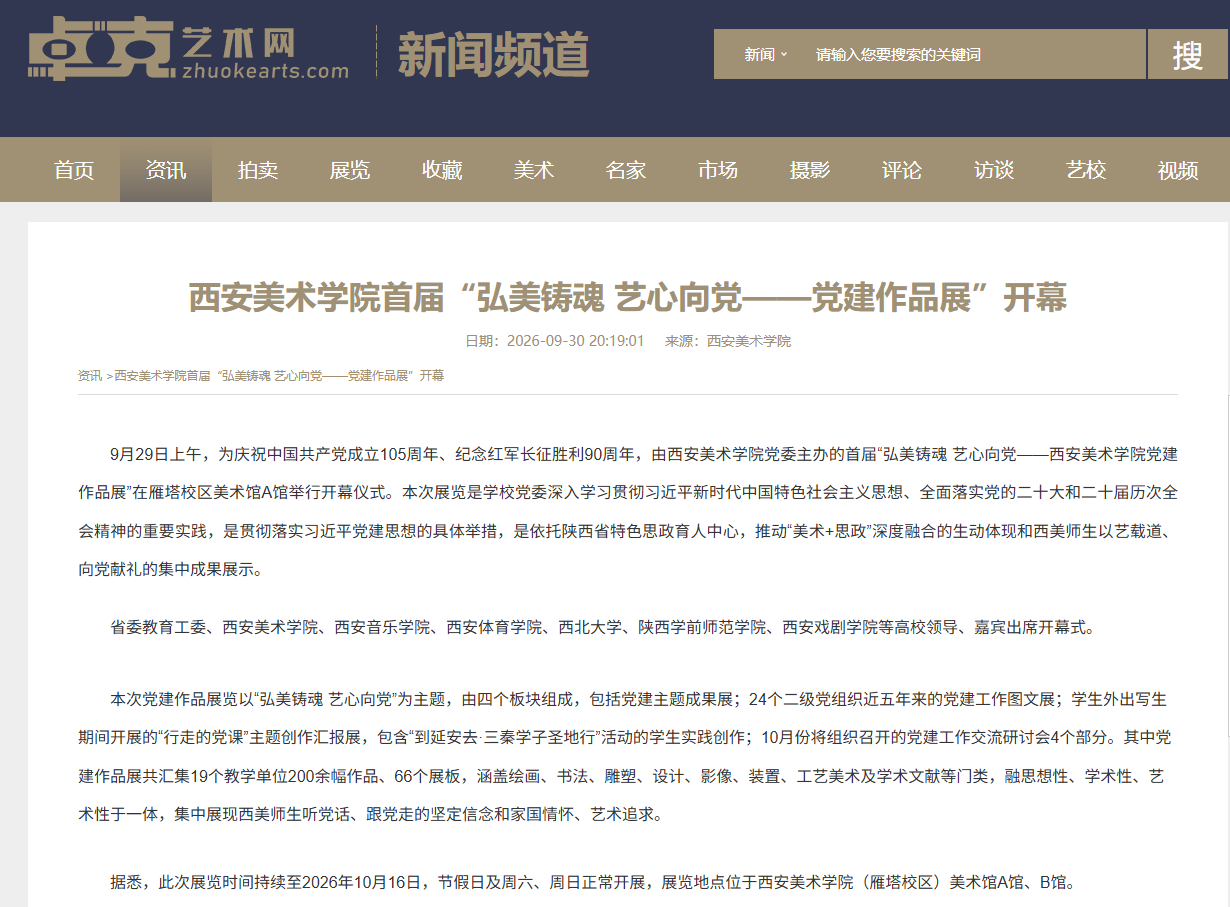Image resolution: width=1230 pixels, height=907 pixels.
Task: Go to the 首页 nav item
Action: [x=74, y=170]
